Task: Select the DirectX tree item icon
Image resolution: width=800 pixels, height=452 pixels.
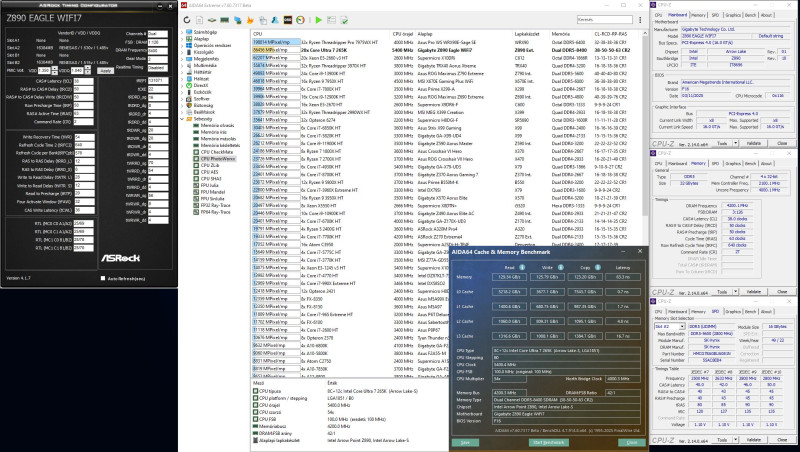Action: pos(189,85)
